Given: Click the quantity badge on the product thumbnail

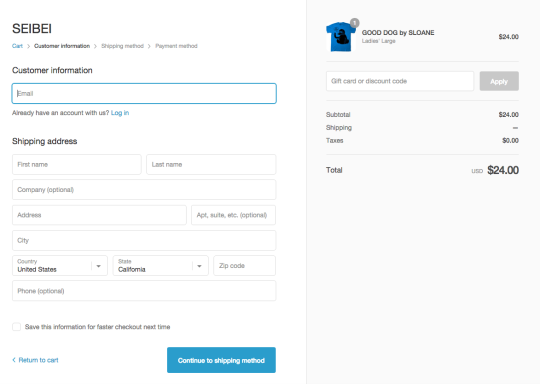Looking at the screenshot, I should (x=354, y=23).
